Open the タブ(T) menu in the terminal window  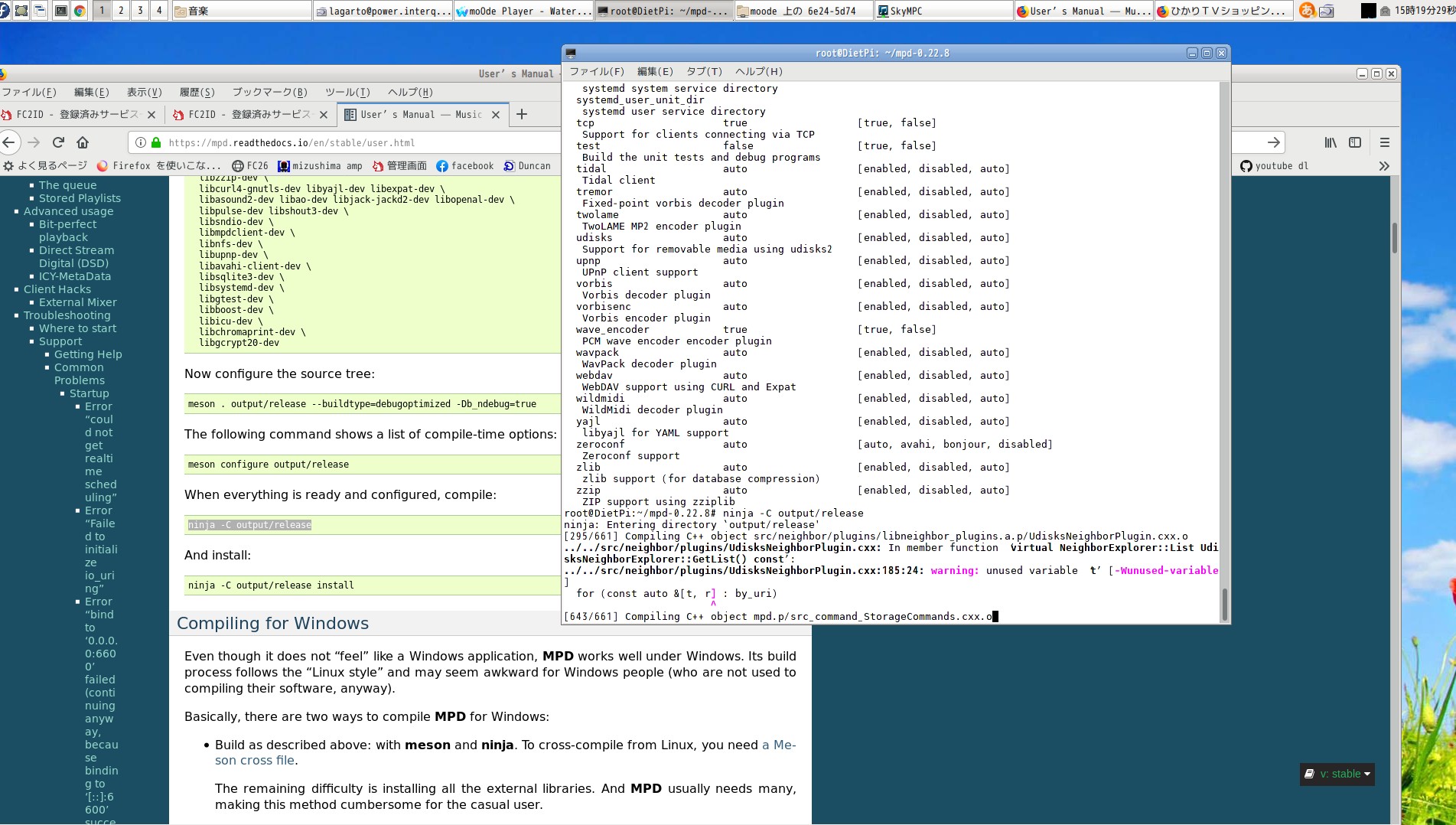pyautogui.click(x=702, y=71)
